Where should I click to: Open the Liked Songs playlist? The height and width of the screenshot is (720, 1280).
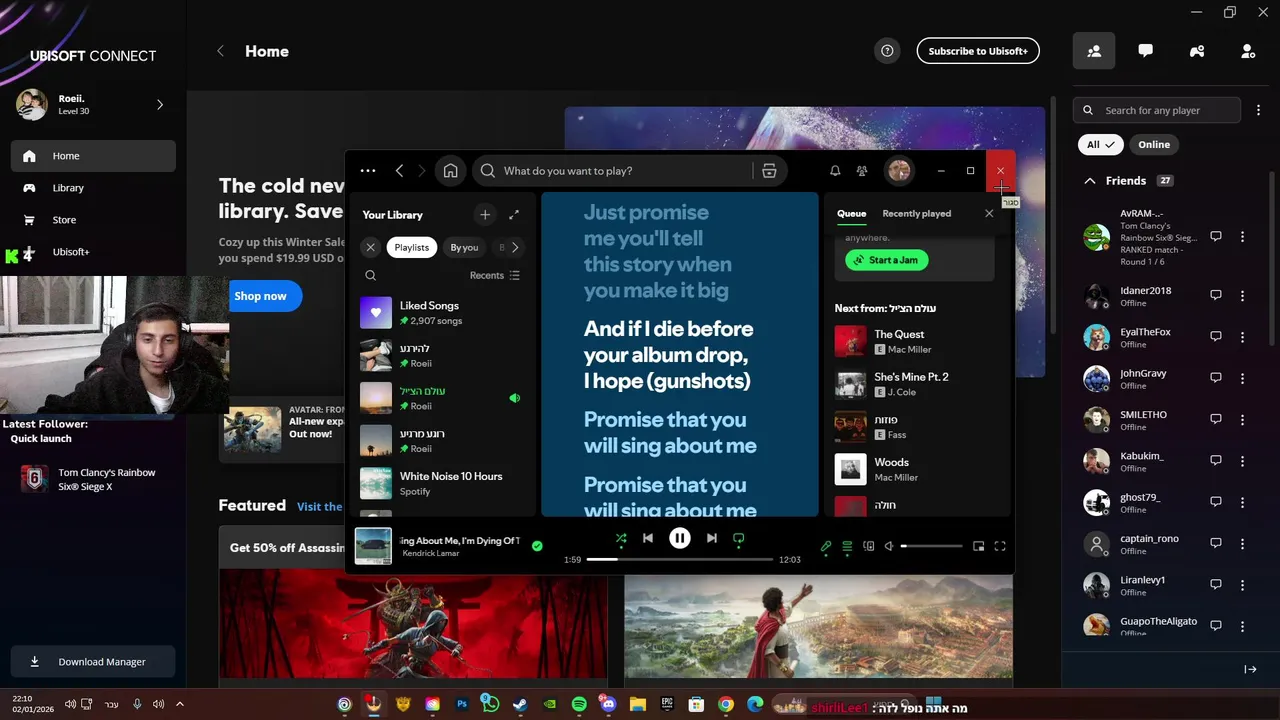click(440, 313)
